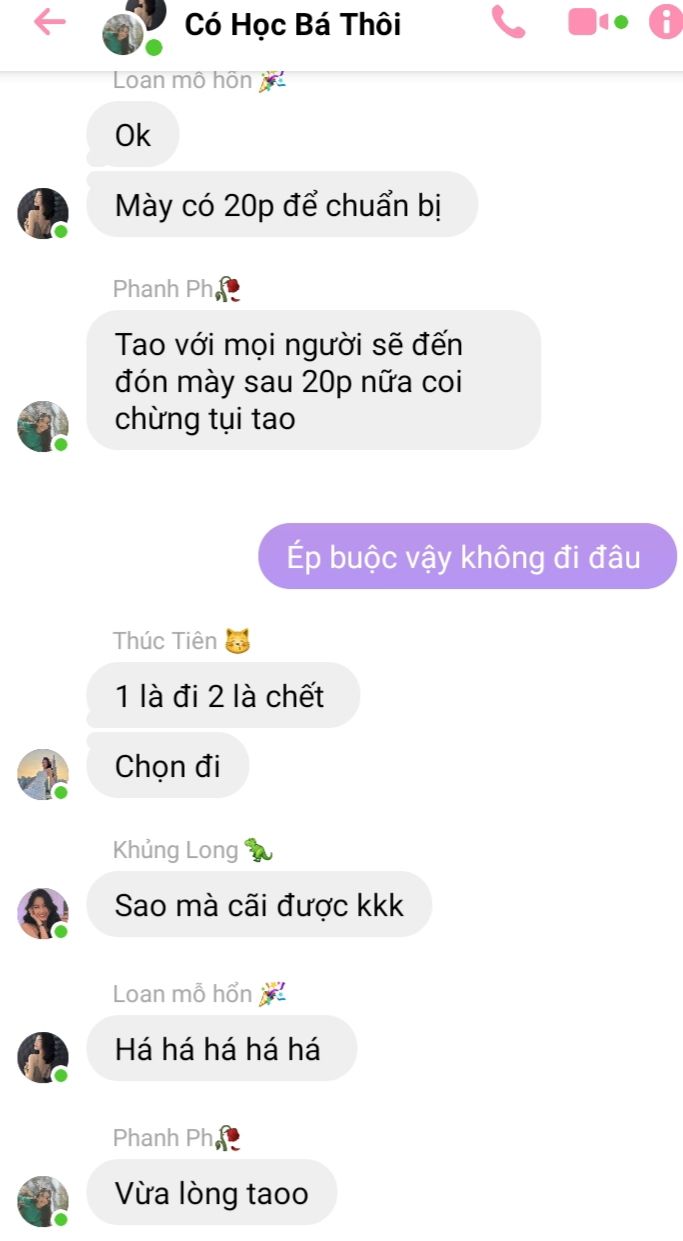Select the 1 là đi 2 là chết message
Screen dimensions: 683x1241
click(223, 695)
